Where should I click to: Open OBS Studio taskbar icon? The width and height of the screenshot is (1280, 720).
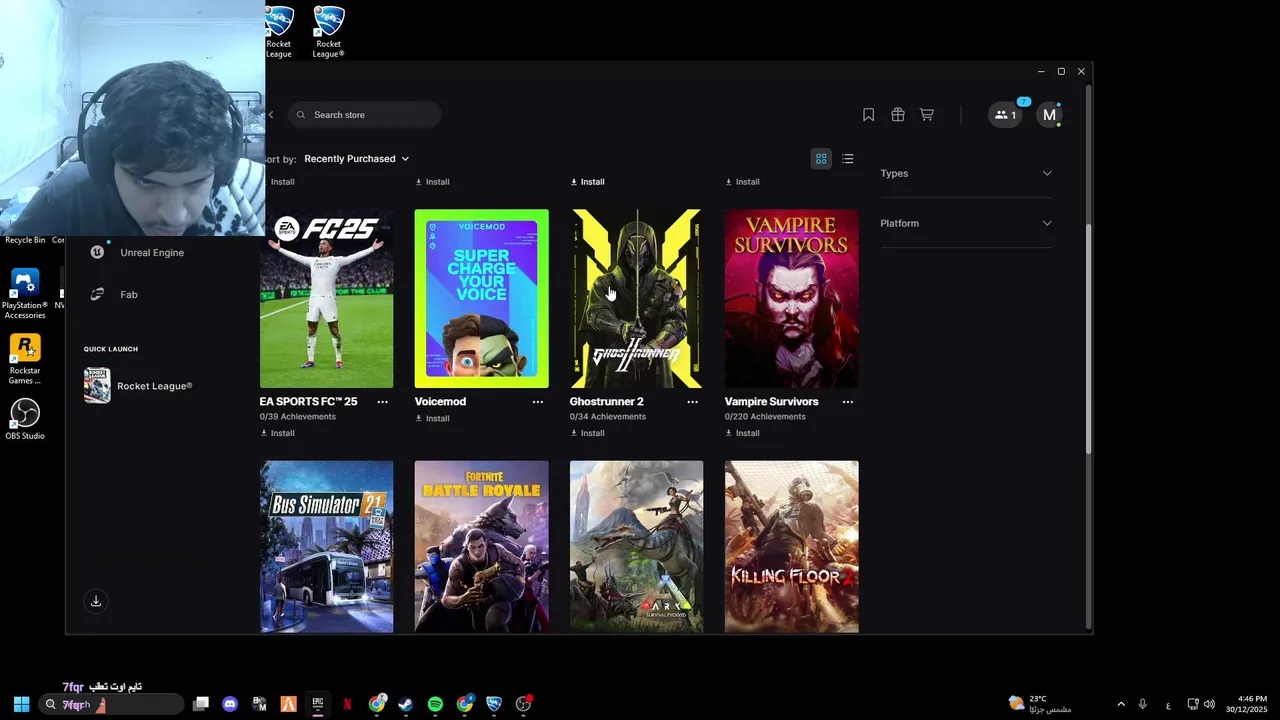523,704
